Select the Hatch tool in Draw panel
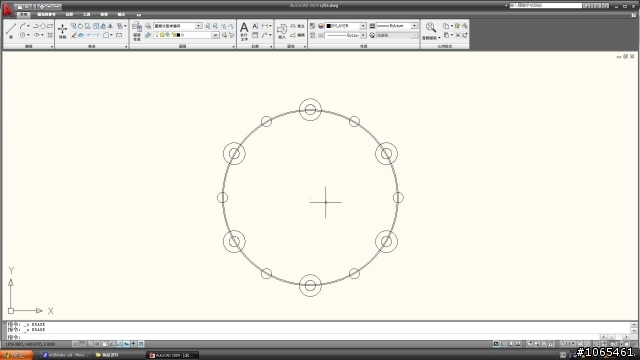Screen dimensions: 640x360 [50, 35]
